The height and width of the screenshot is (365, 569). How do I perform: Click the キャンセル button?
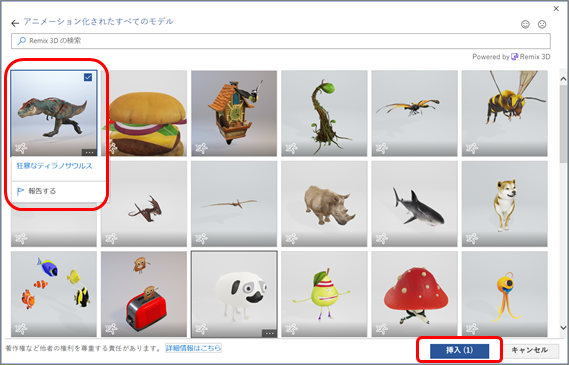tap(529, 350)
